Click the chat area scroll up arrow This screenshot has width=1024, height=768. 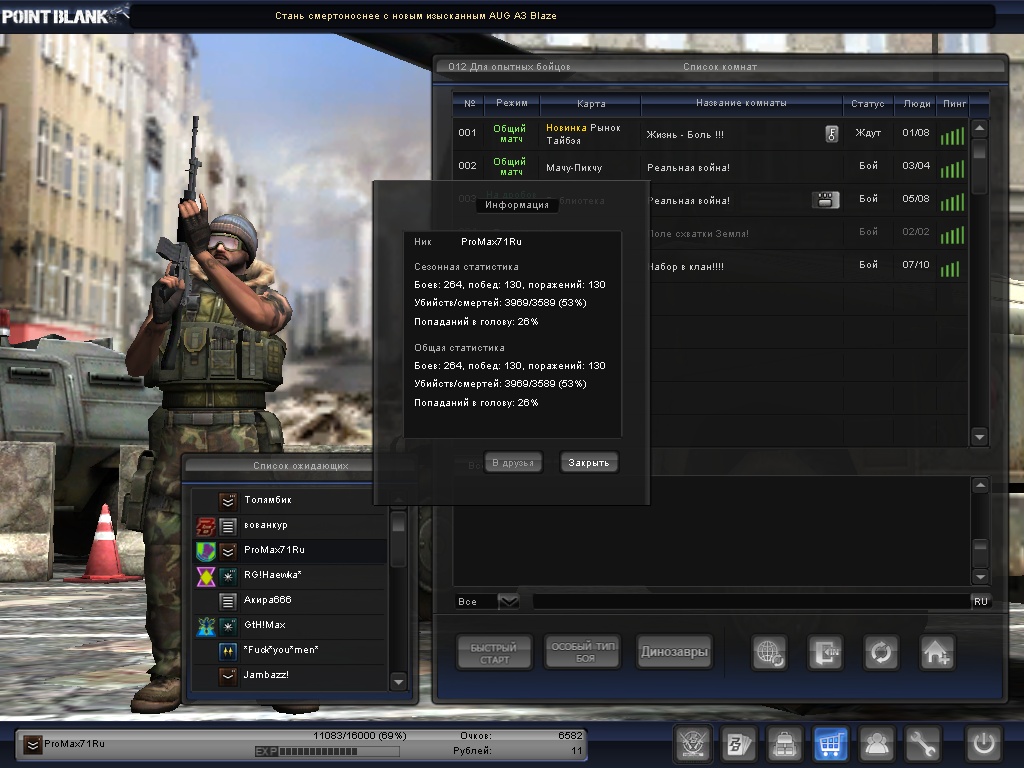click(x=980, y=485)
